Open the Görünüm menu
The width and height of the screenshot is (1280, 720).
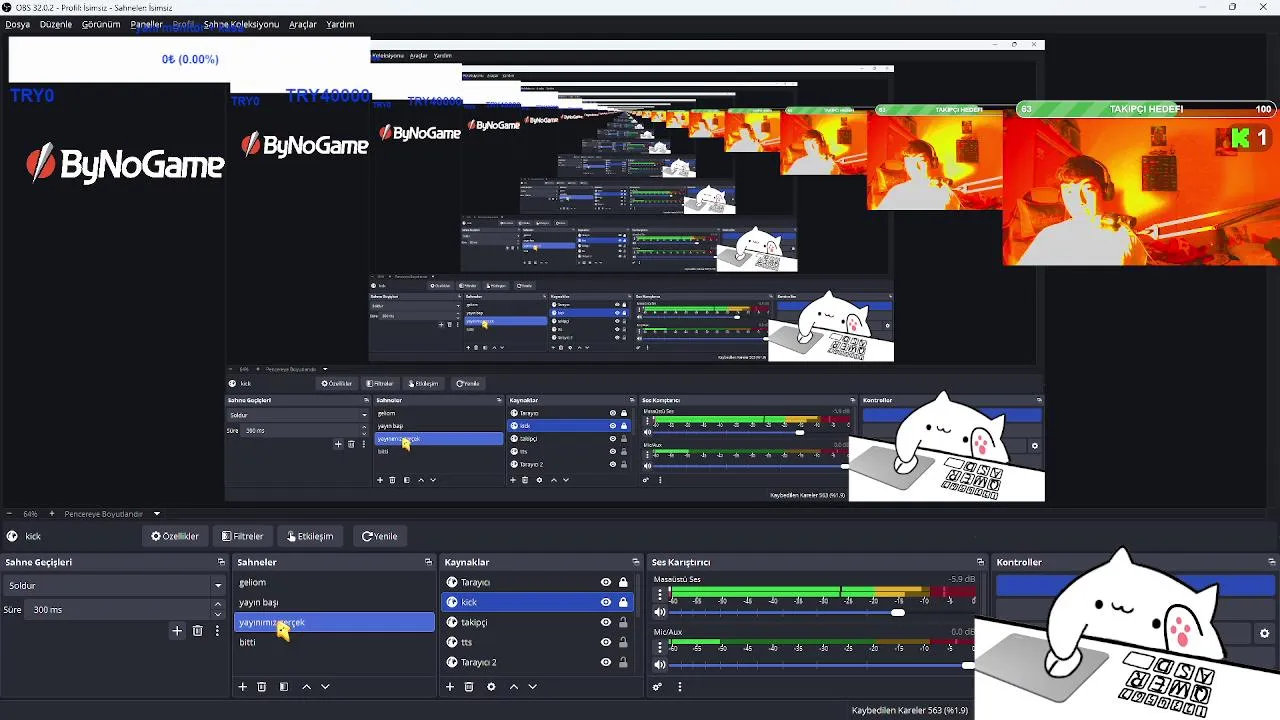tap(101, 24)
